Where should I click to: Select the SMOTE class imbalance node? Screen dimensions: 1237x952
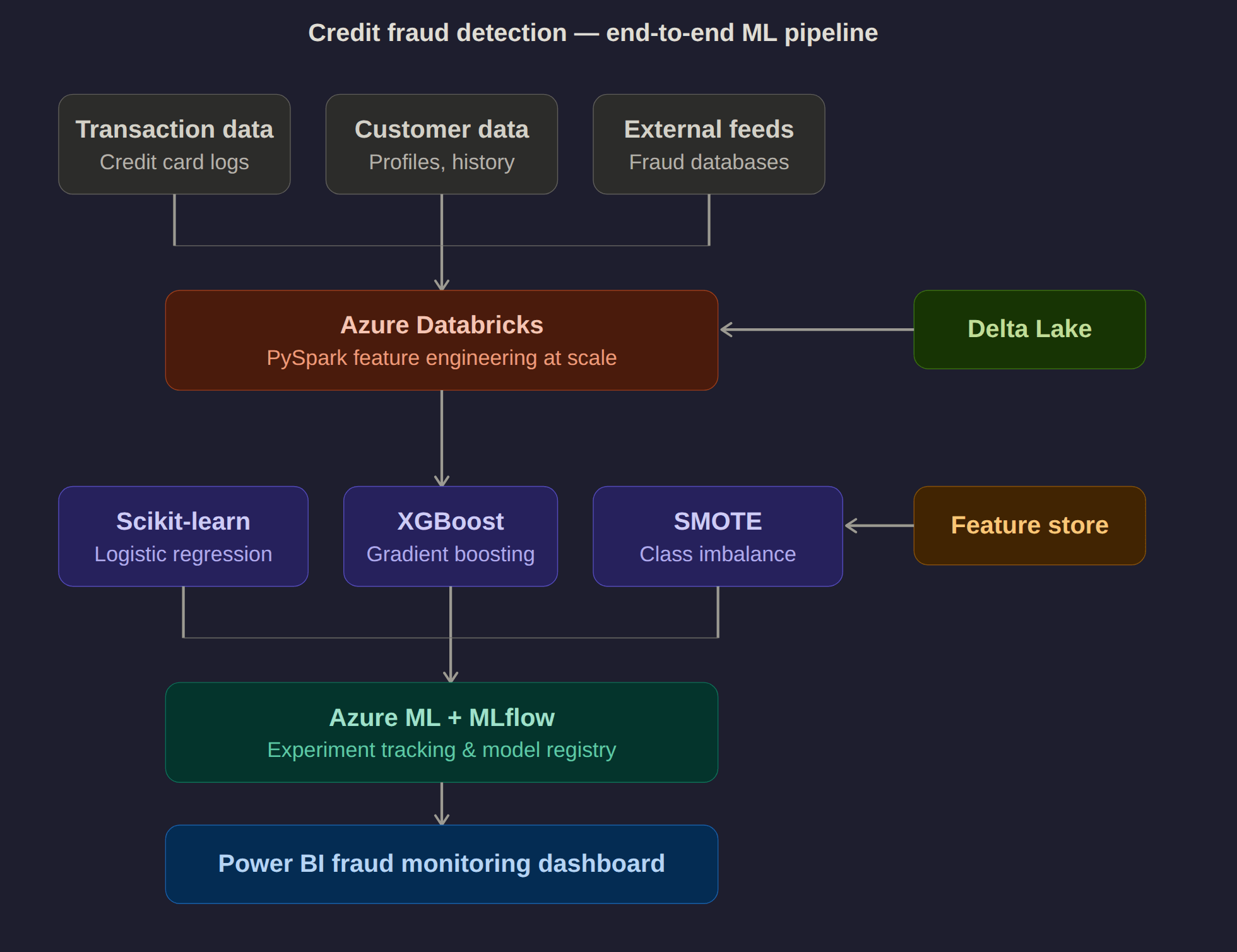[x=717, y=536]
